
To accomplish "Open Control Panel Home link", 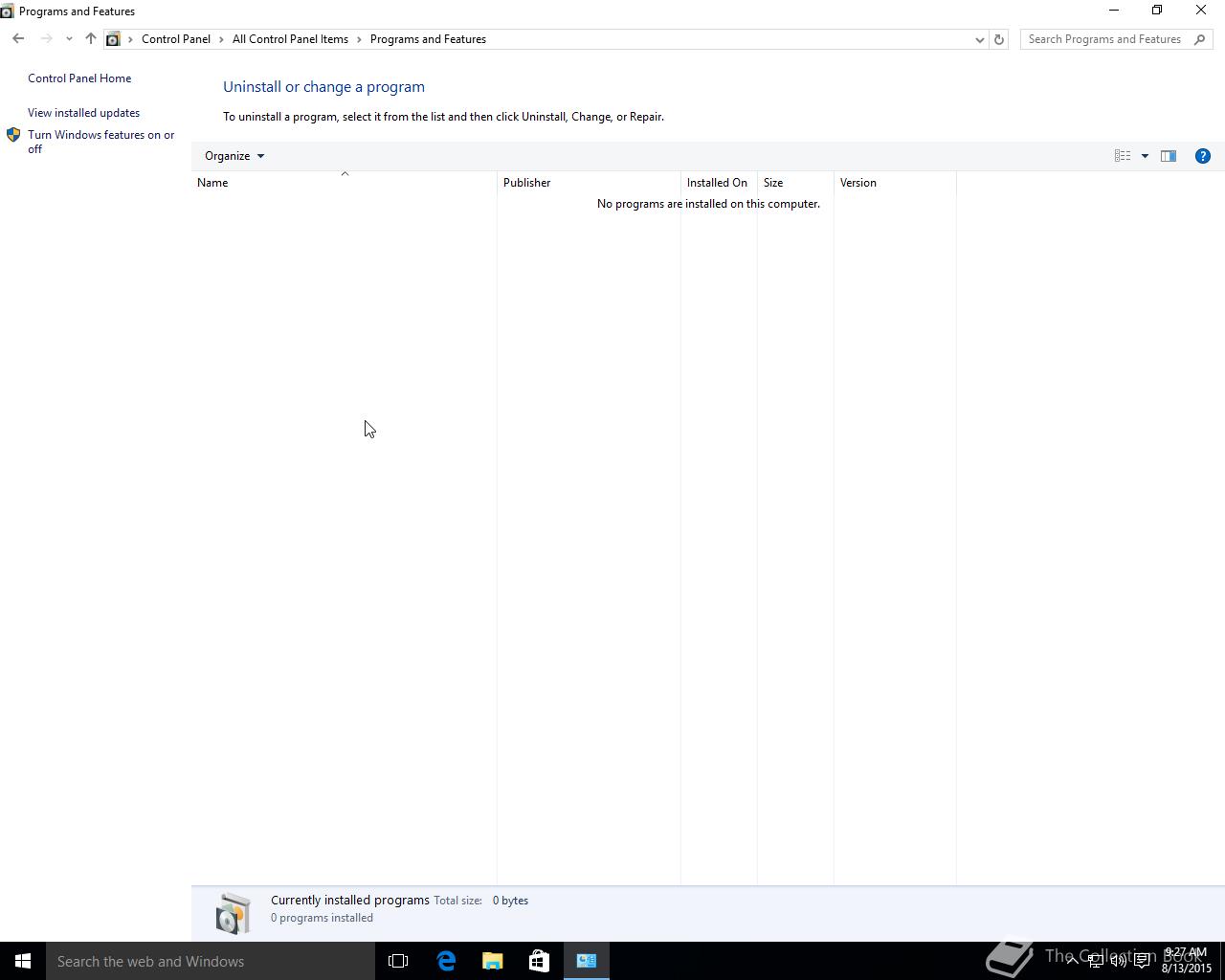I will click(x=79, y=78).
